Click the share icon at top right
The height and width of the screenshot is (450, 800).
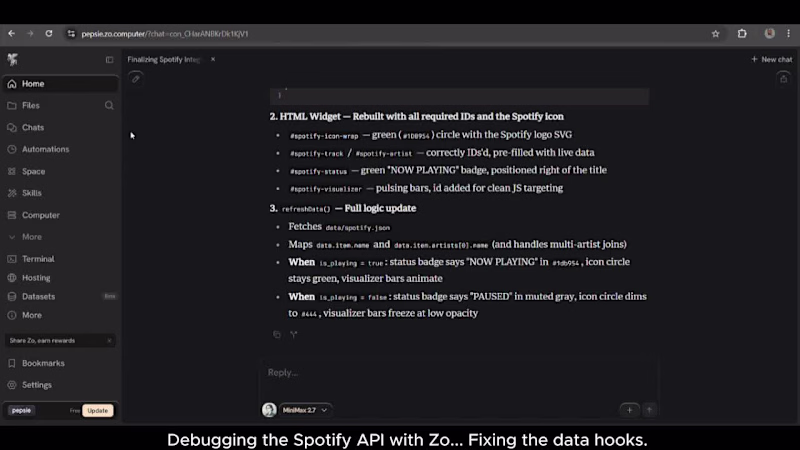point(783,79)
